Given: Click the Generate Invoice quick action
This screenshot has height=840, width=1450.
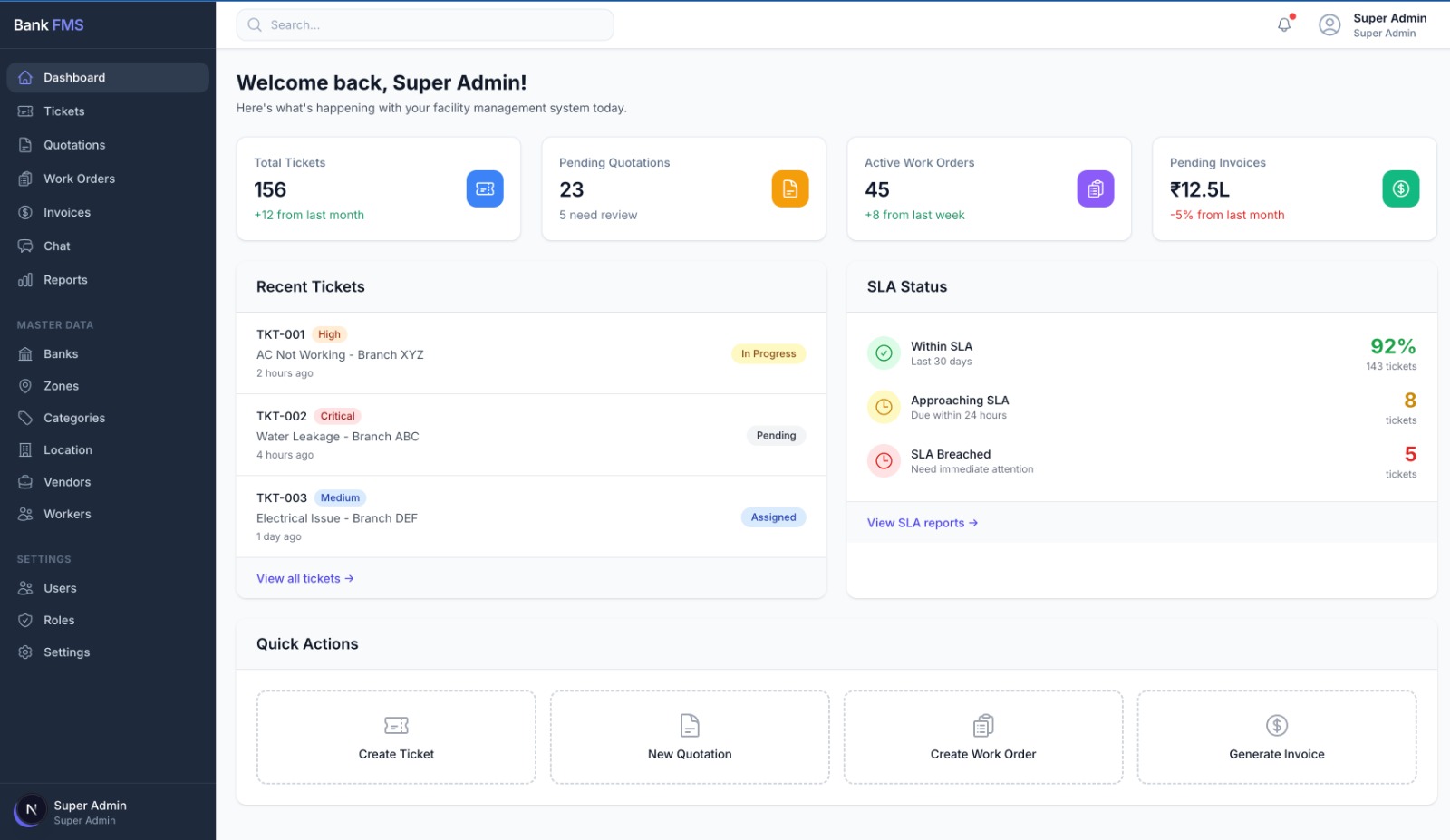Looking at the screenshot, I should 1276,737.
